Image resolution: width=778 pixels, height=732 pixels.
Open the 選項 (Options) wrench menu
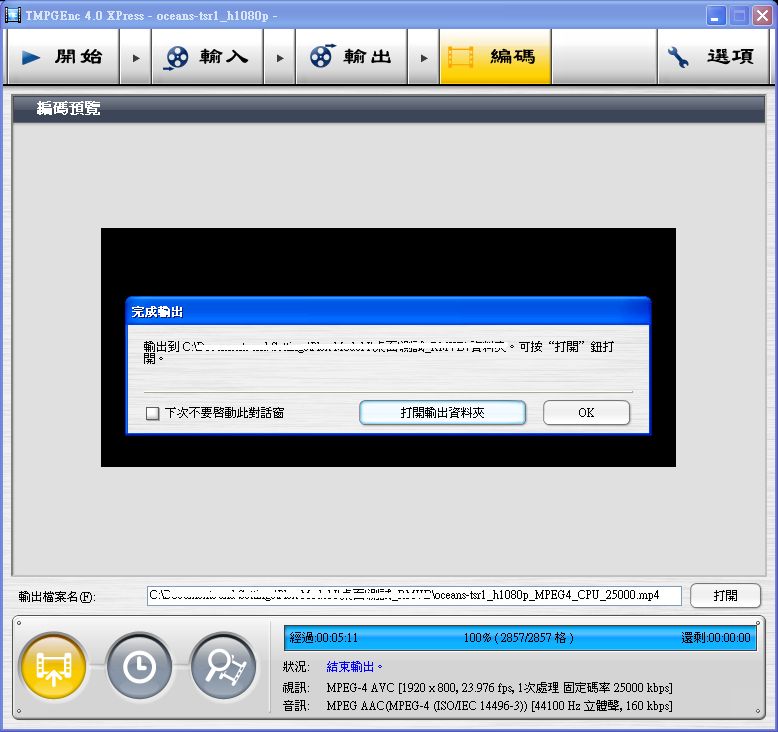pyautogui.click(x=713, y=57)
